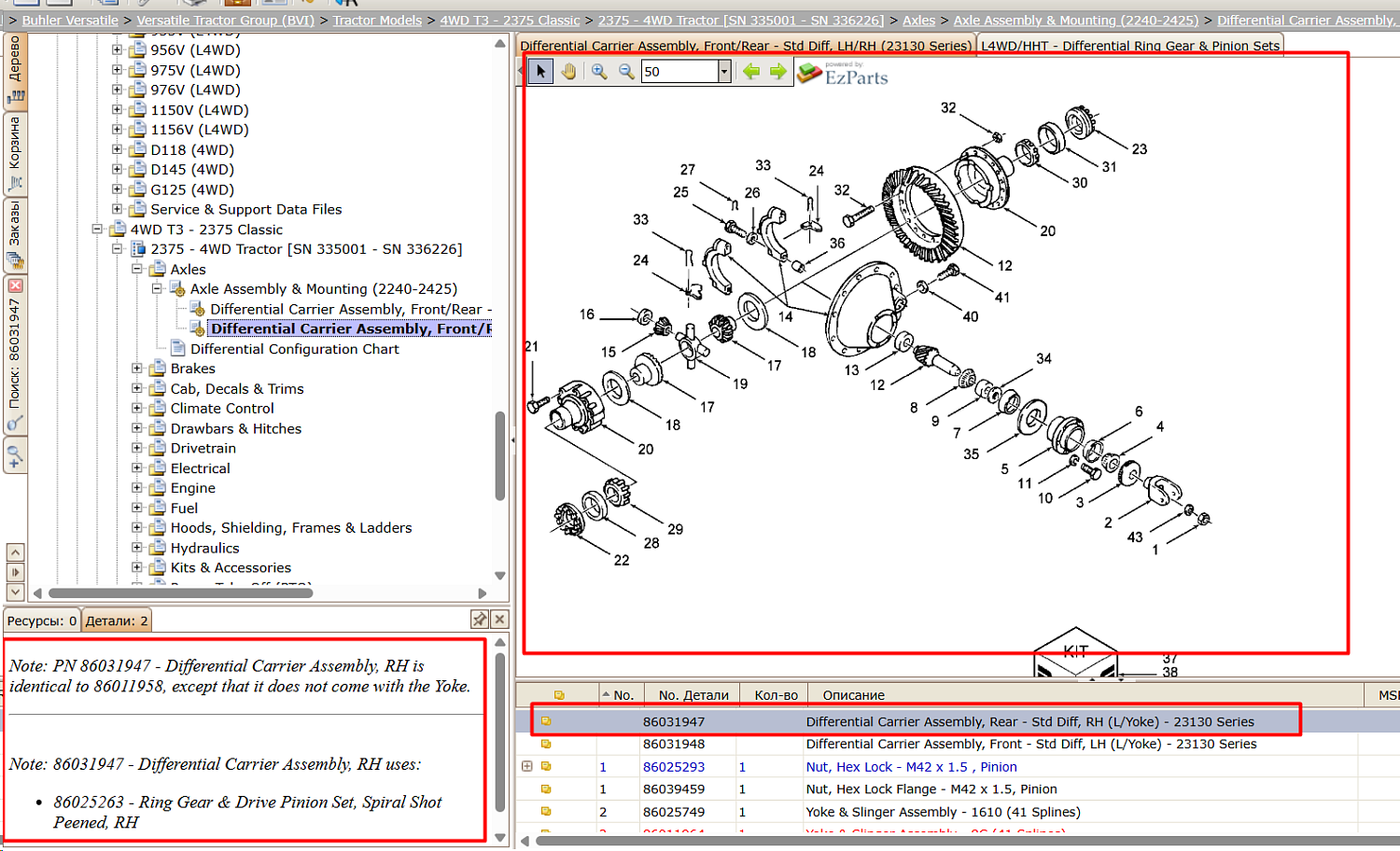Open the Заказы orders side tab

click(x=15, y=234)
